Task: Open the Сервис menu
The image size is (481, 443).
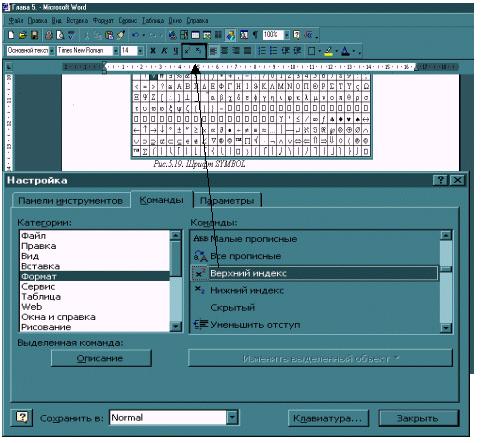Action: 128,21
